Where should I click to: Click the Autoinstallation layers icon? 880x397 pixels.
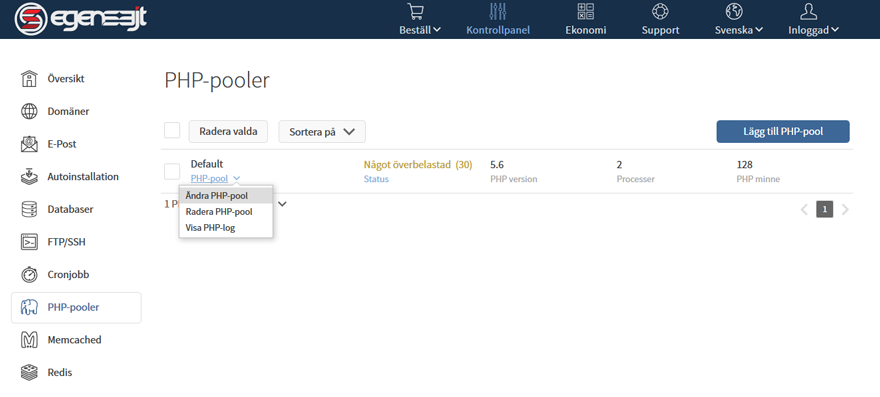click(29, 176)
